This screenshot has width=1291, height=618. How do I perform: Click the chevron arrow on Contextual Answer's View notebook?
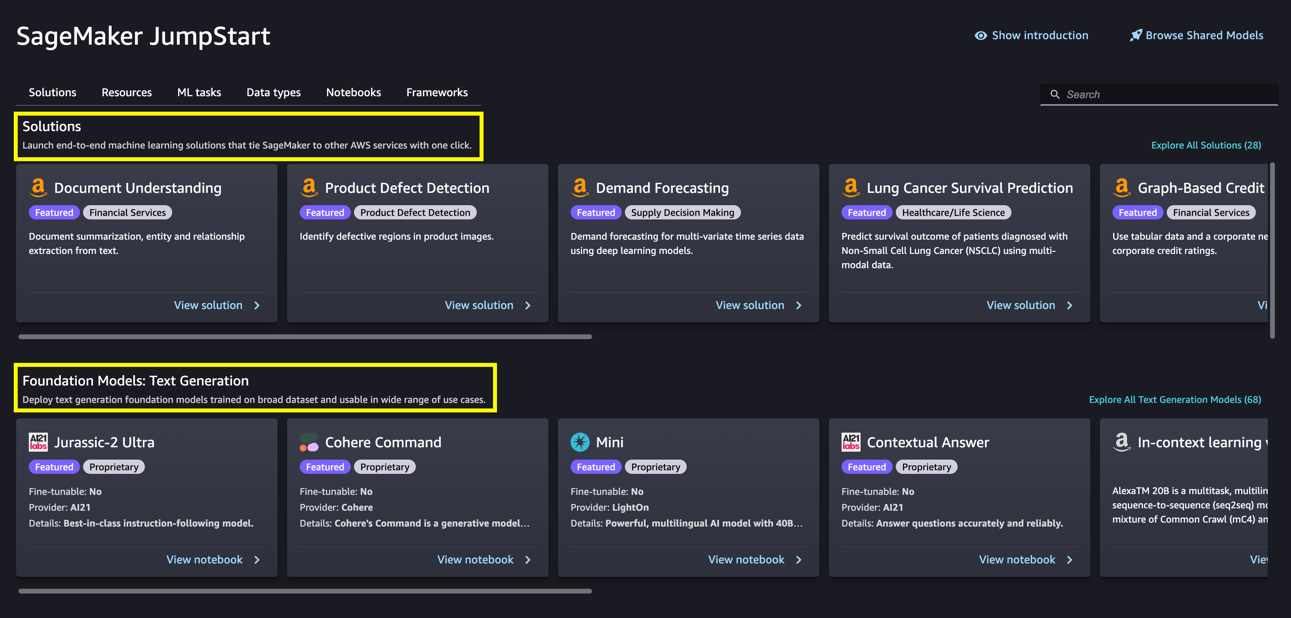tap(1070, 560)
